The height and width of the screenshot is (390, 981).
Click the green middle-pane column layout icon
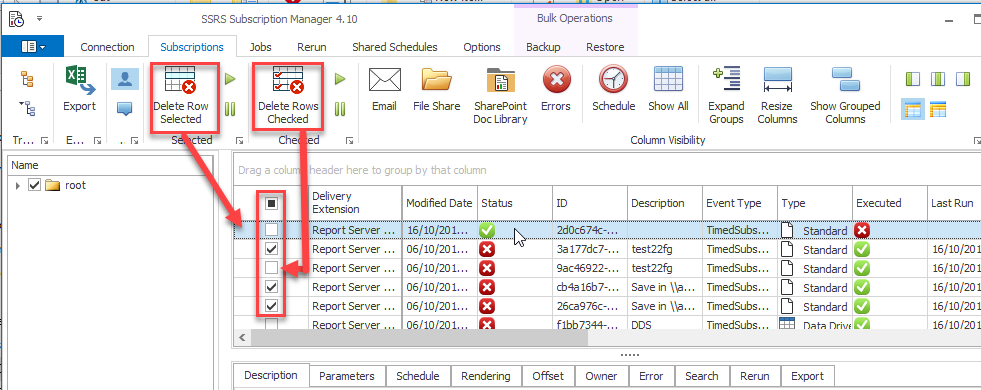pyautogui.click(x=938, y=79)
